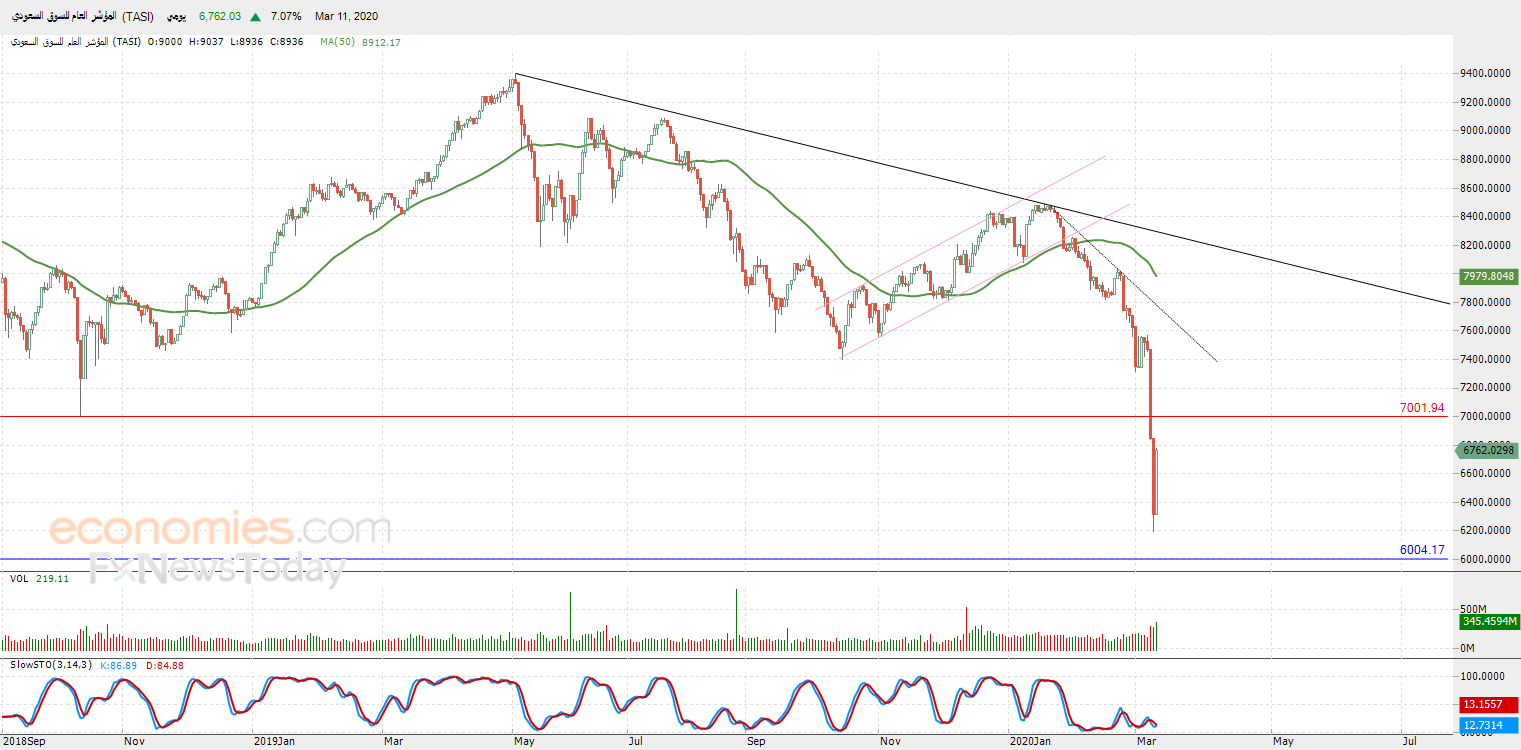Click the red 13.1557 stochastic value tag
This screenshot has height=750, width=1521.
click(x=1488, y=703)
